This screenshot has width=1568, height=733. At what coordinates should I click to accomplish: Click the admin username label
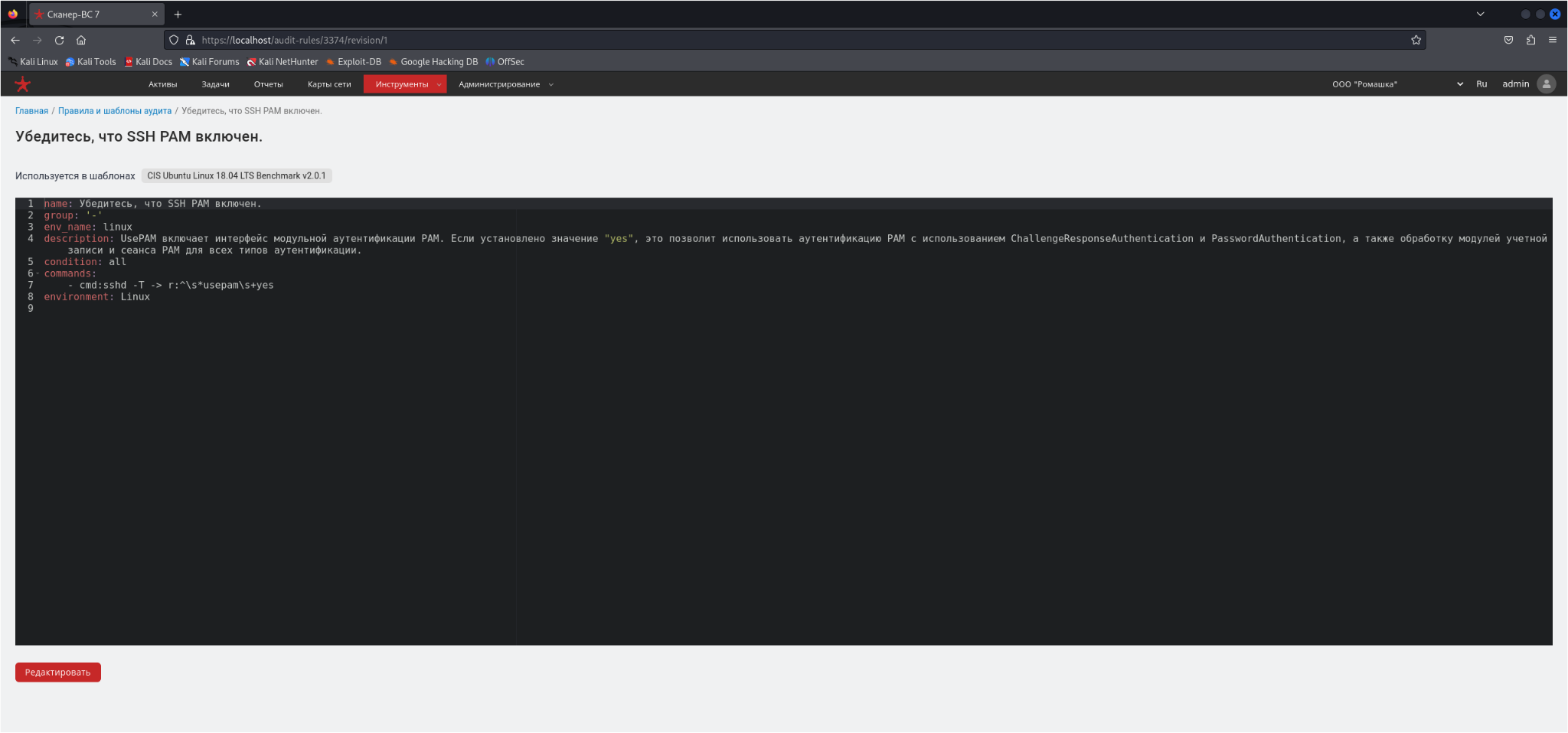click(x=1515, y=84)
